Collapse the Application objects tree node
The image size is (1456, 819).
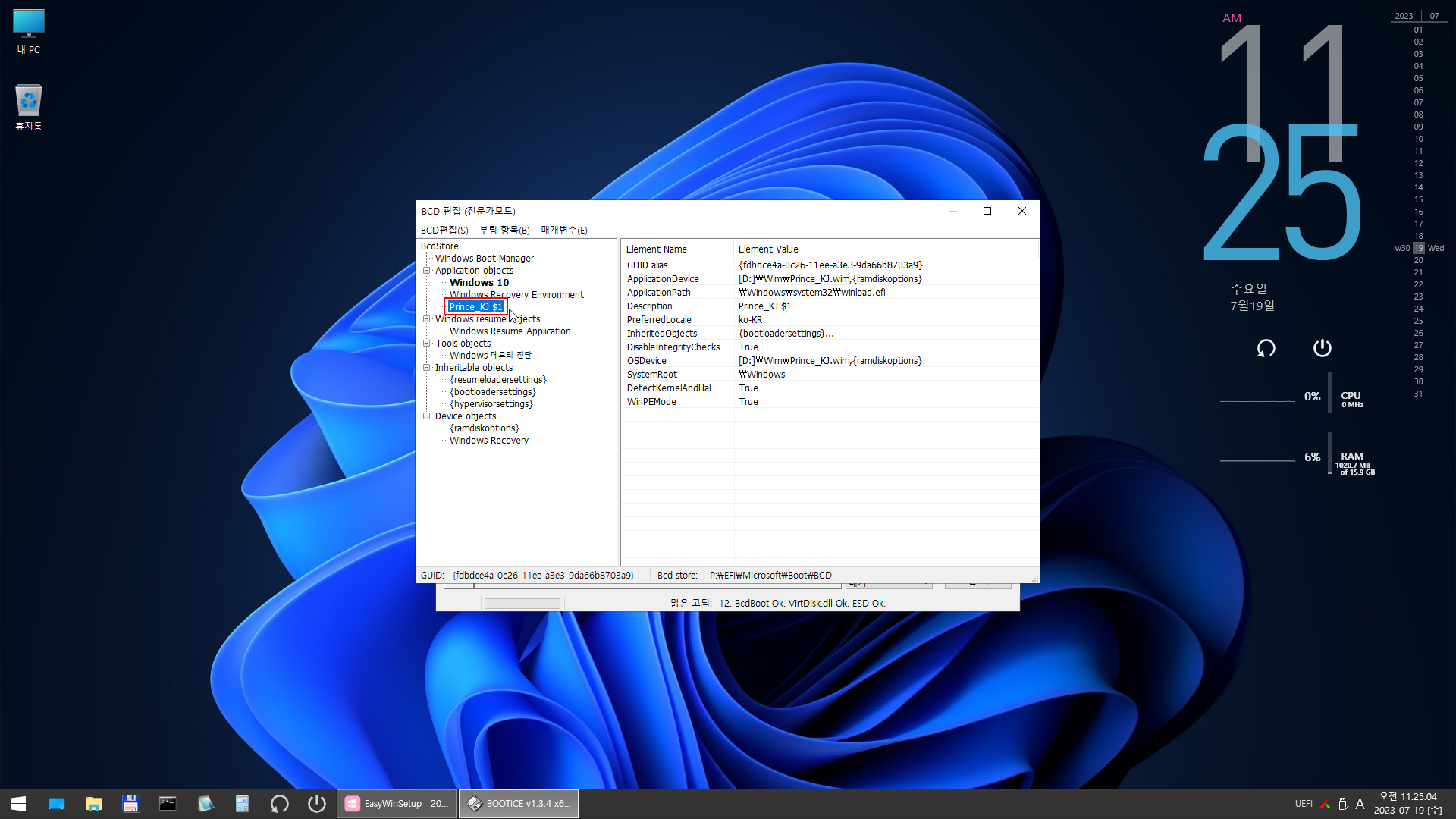(x=426, y=271)
